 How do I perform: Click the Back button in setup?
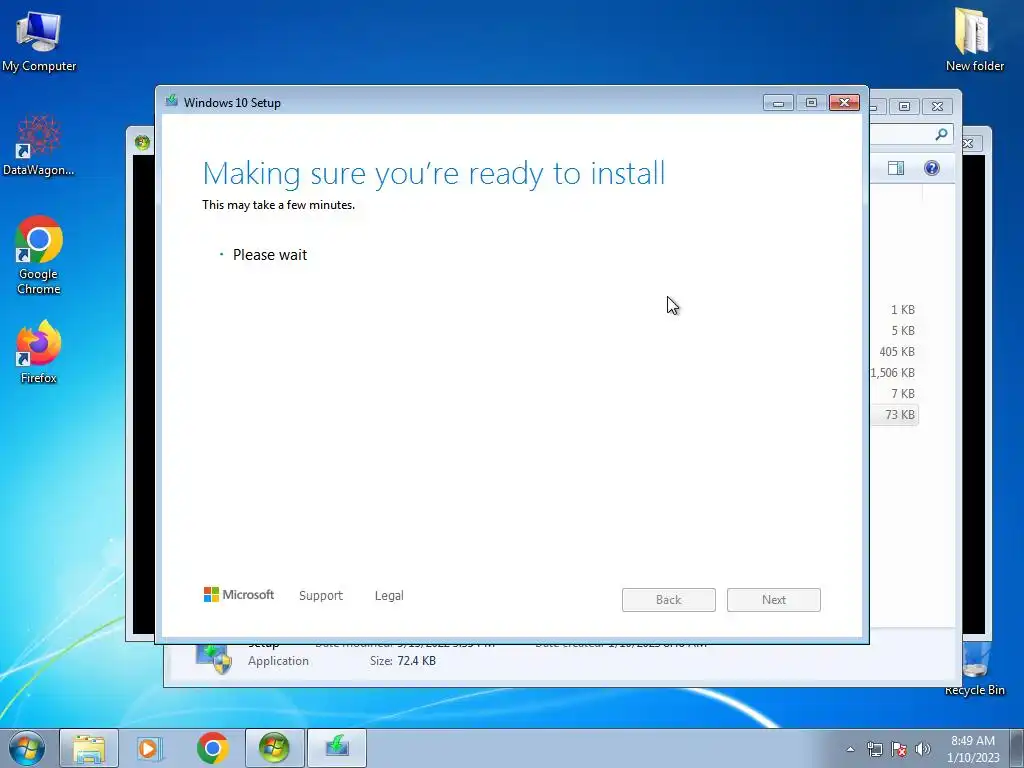coord(669,600)
